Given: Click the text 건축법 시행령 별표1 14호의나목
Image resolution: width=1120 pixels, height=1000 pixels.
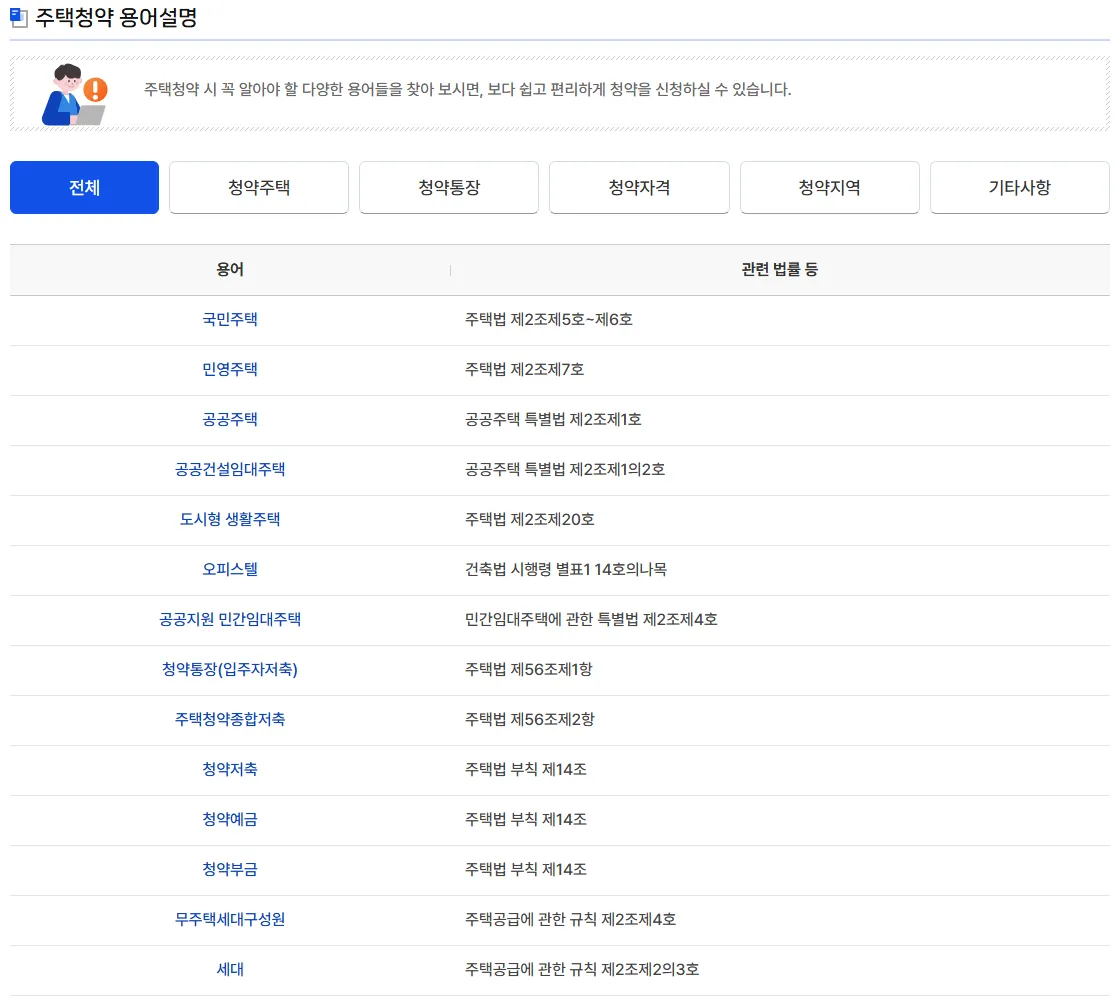Looking at the screenshot, I should (x=566, y=569).
